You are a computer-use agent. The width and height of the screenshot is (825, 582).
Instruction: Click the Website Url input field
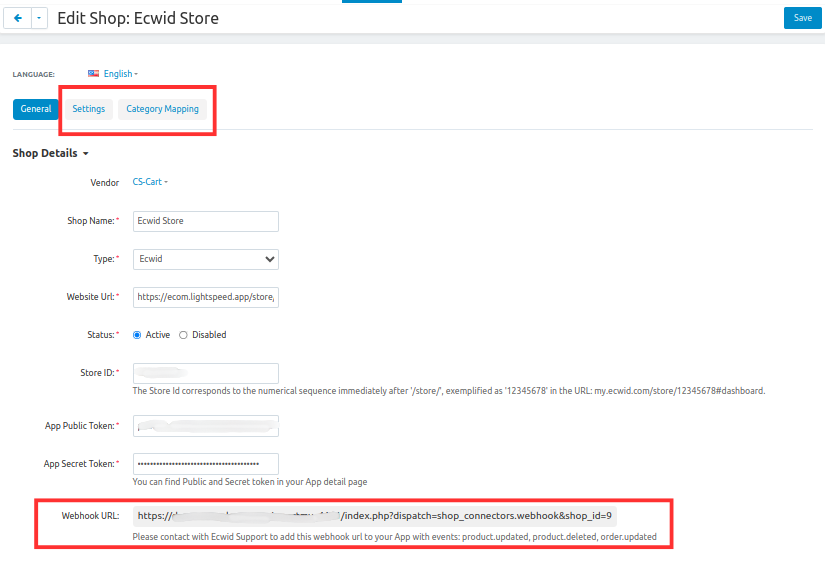point(206,297)
